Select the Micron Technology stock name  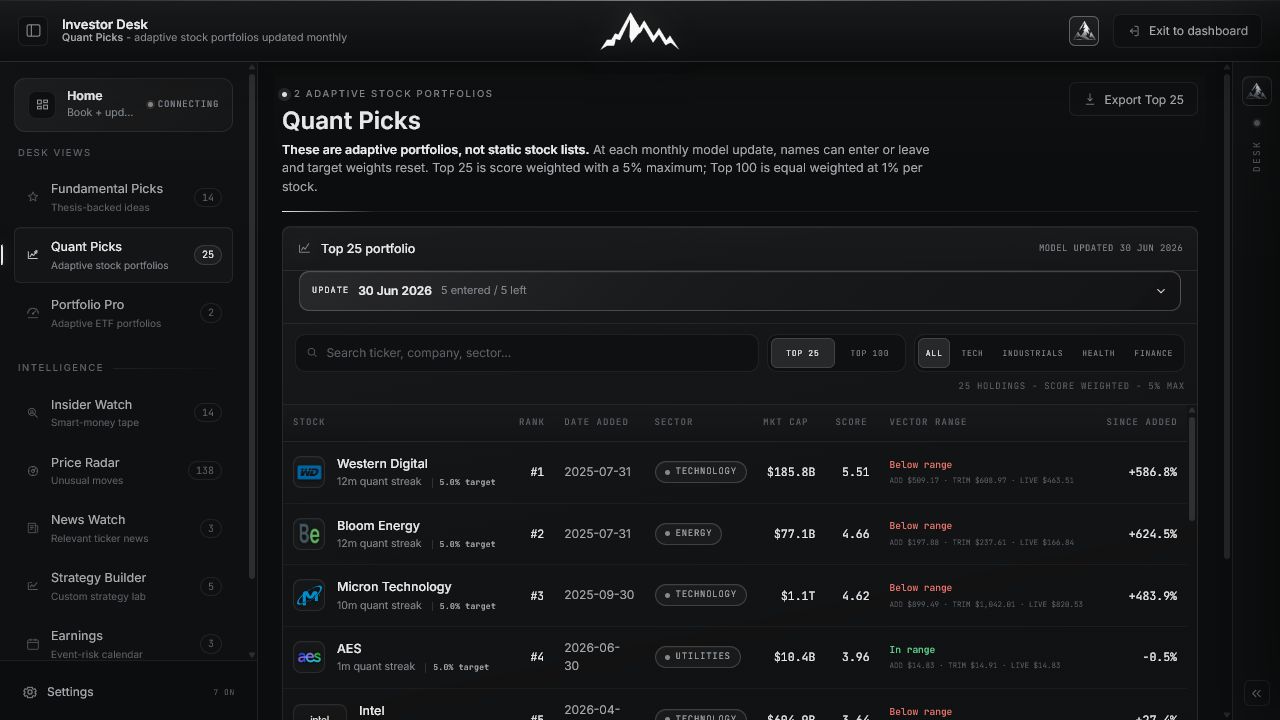click(x=394, y=587)
